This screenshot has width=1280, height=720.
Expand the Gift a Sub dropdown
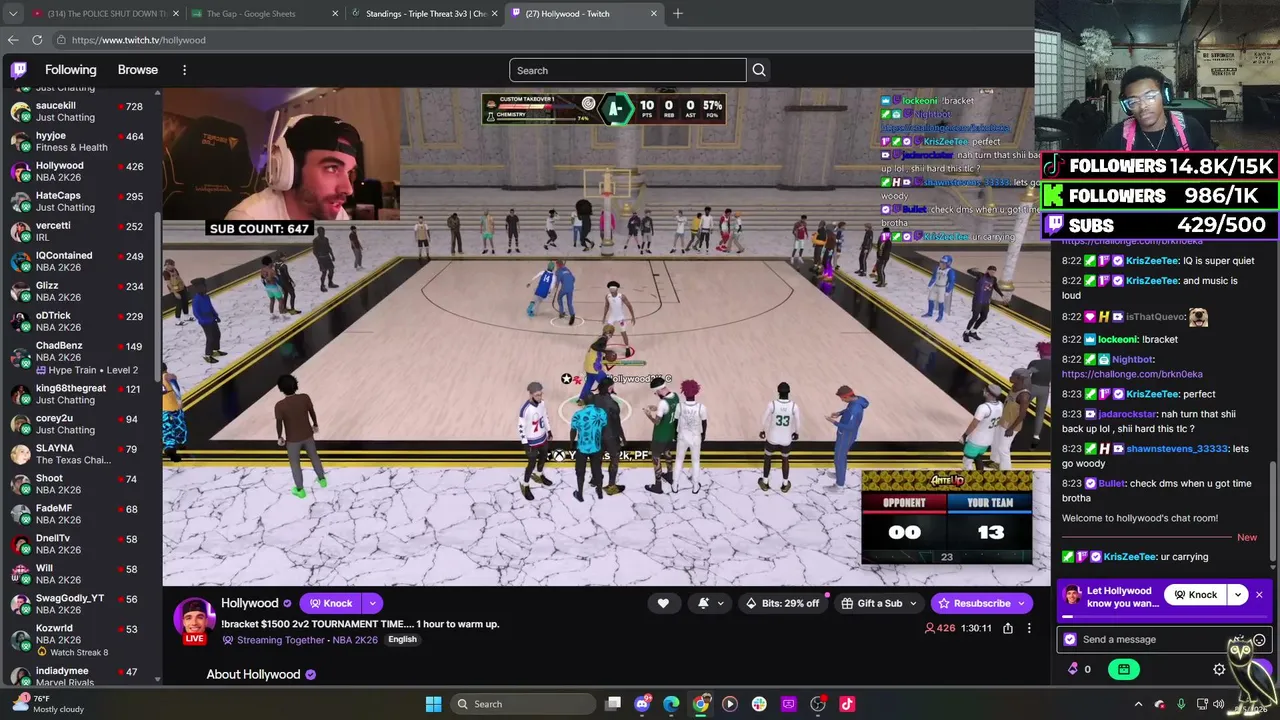point(913,603)
